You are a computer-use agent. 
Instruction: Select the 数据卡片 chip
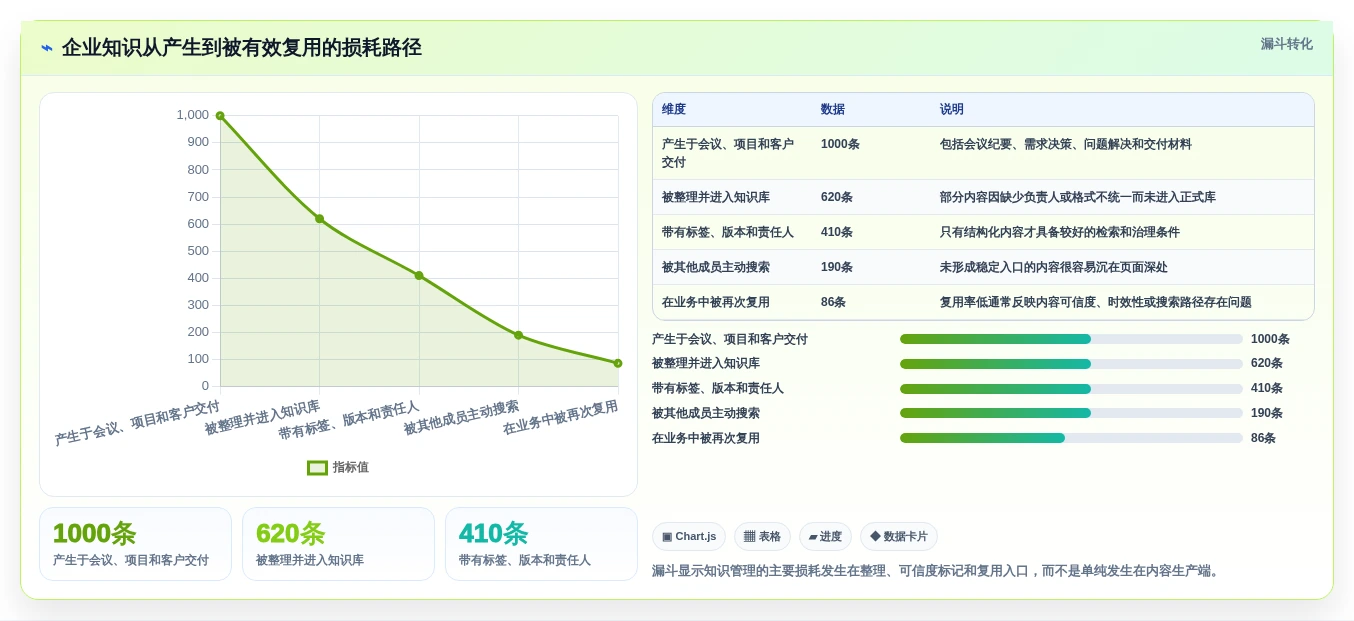899,537
